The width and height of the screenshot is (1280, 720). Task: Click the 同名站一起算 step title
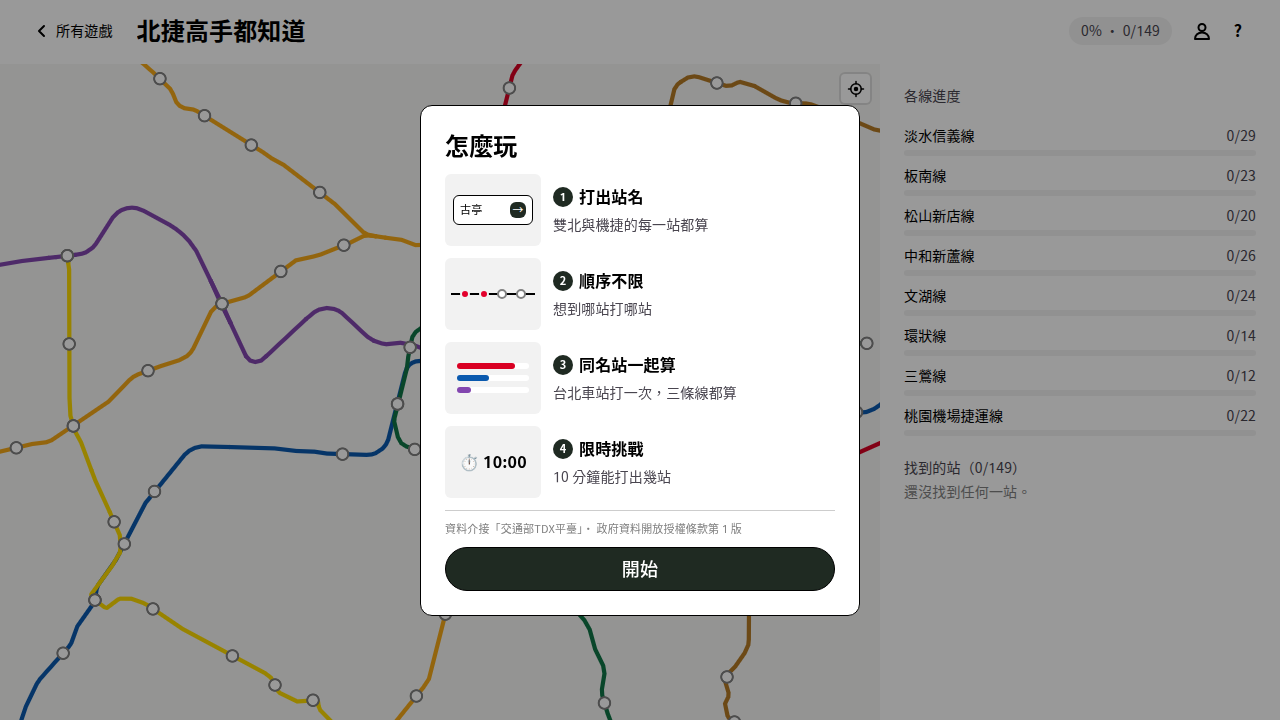(x=627, y=365)
